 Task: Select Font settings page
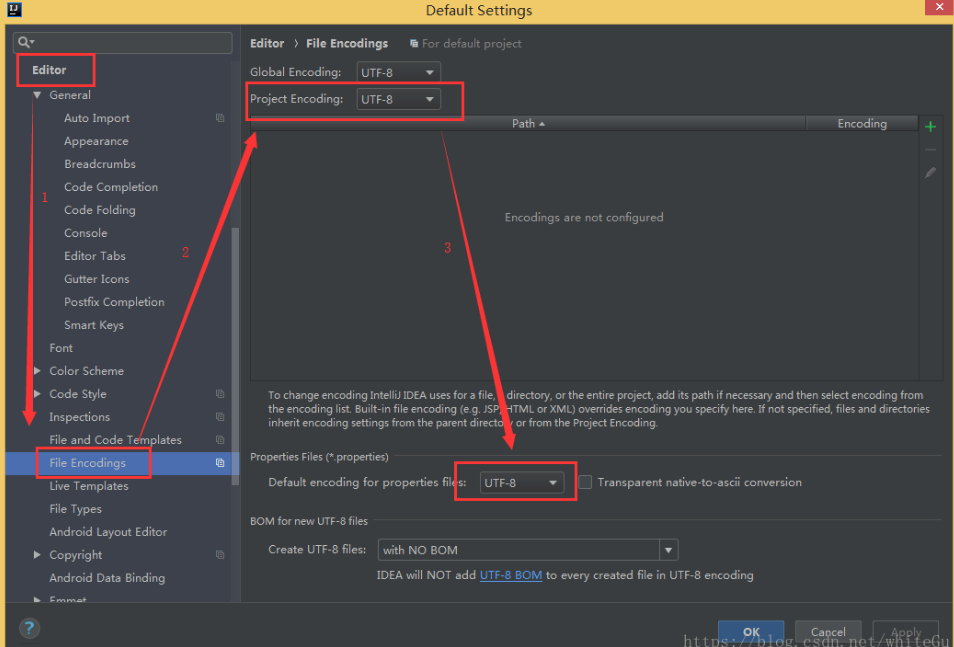click(61, 348)
